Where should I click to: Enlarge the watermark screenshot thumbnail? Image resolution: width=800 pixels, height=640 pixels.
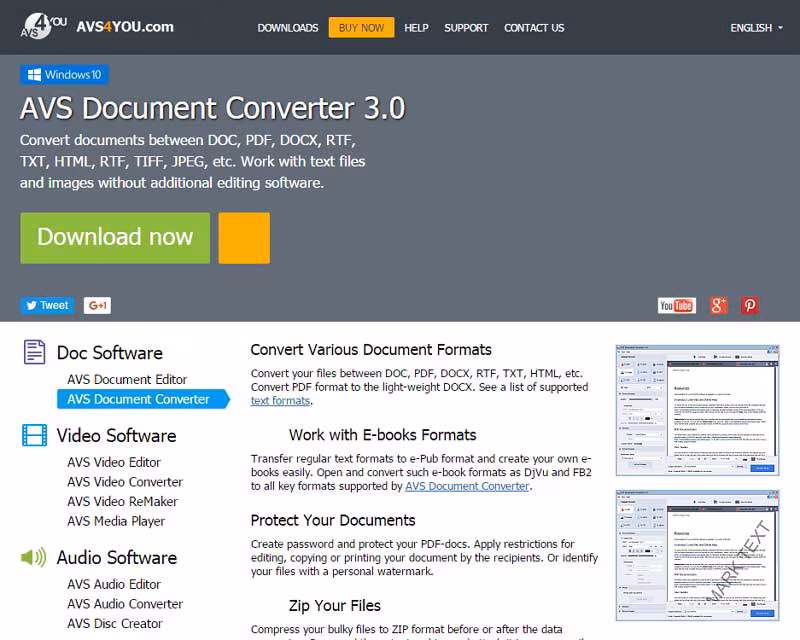[x=697, y=556]
